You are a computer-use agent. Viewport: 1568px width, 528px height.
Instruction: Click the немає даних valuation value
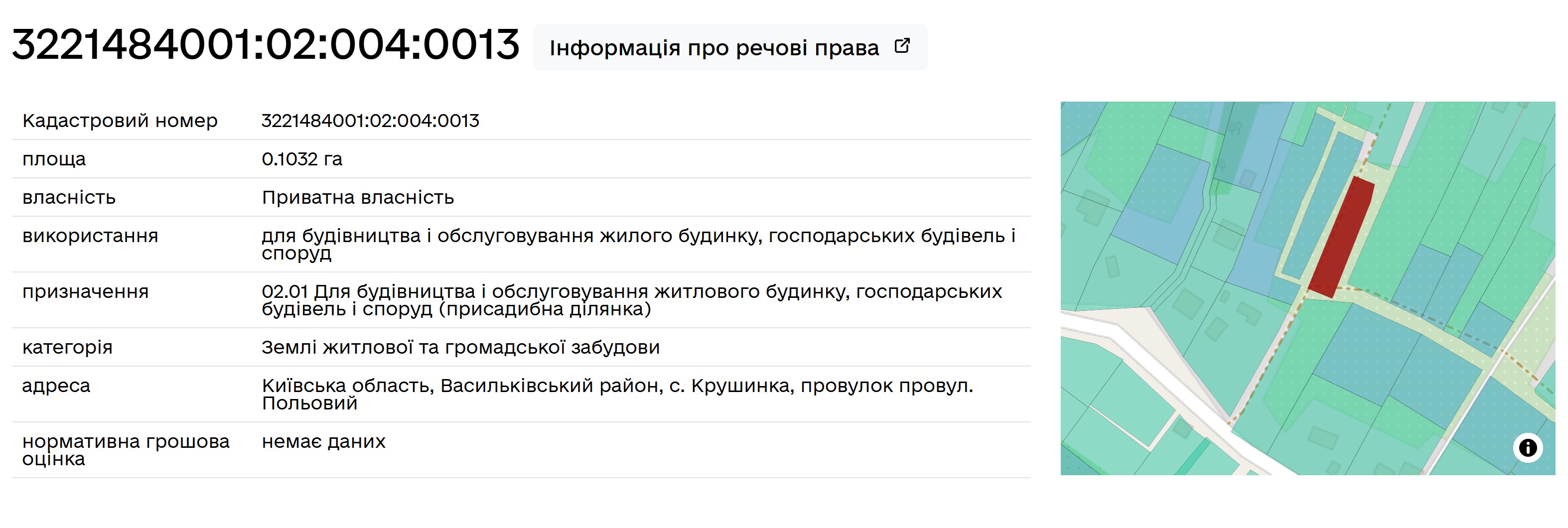tap(323, 441)
